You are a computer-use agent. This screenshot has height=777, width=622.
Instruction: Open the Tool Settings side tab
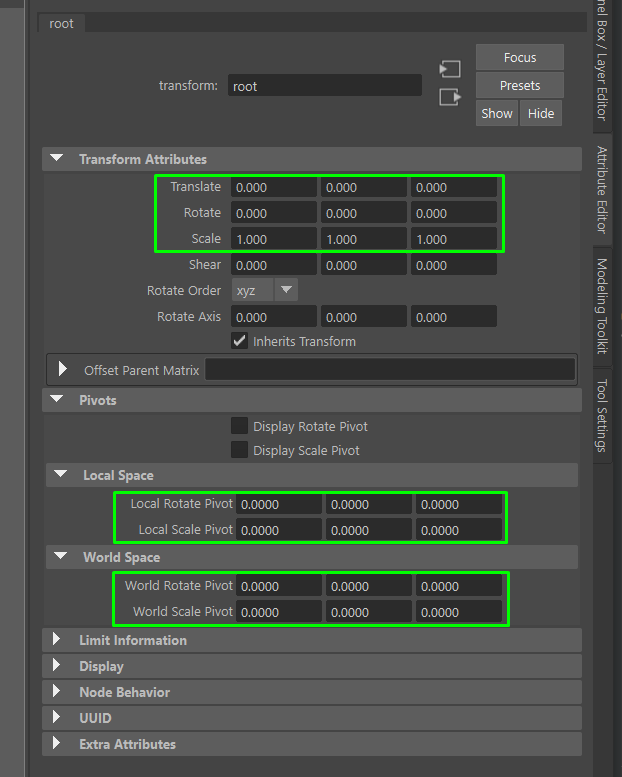pos(602,415)
